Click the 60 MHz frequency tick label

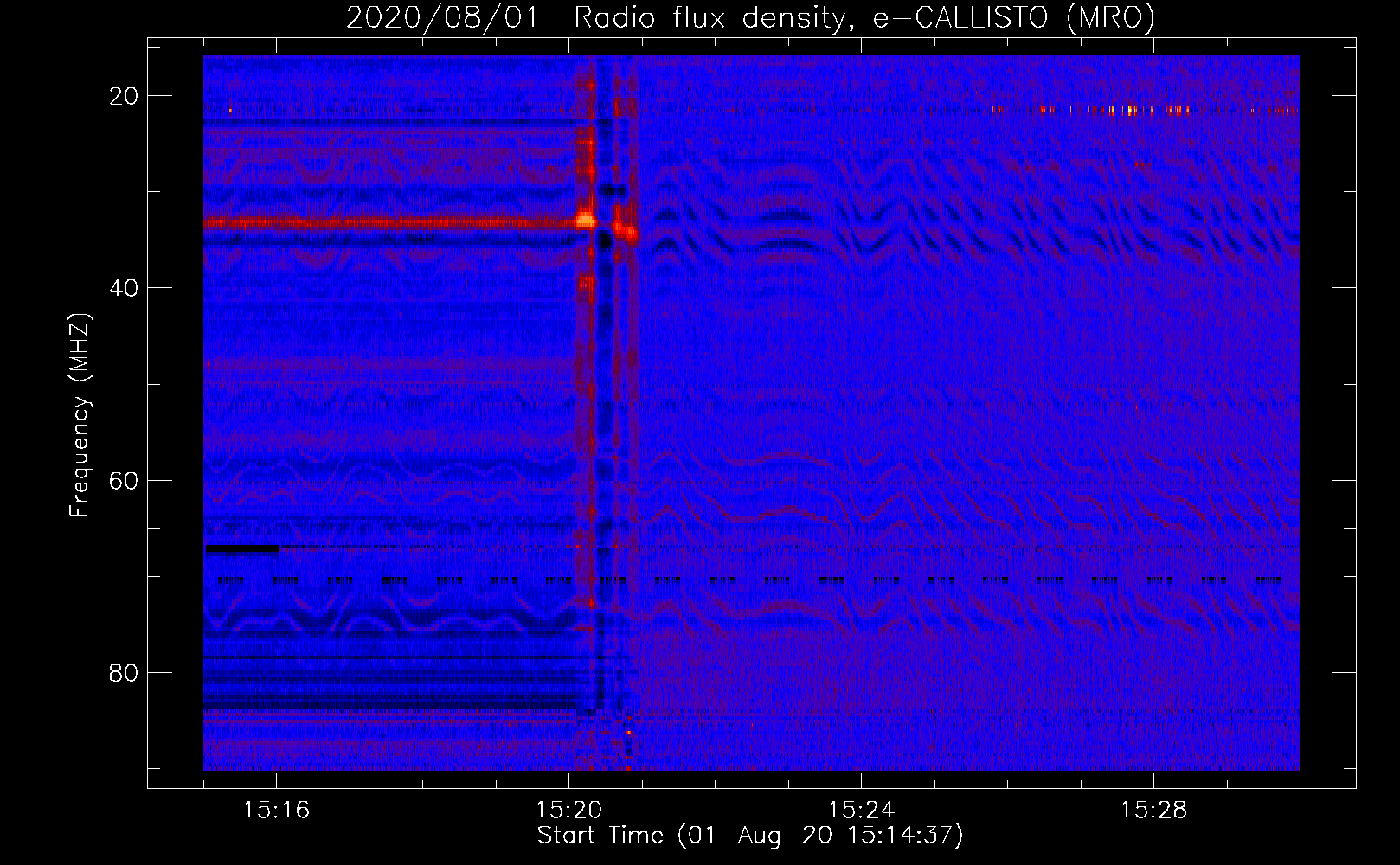pyautogui.click(x=124, y=480)
